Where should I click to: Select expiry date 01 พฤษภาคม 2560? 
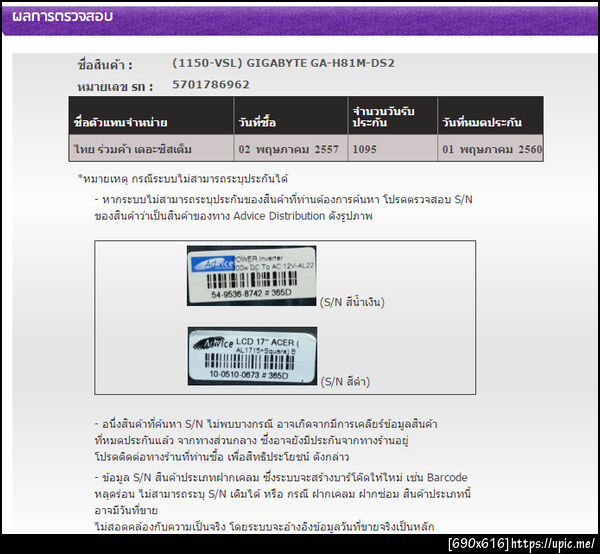pos(492,149)
